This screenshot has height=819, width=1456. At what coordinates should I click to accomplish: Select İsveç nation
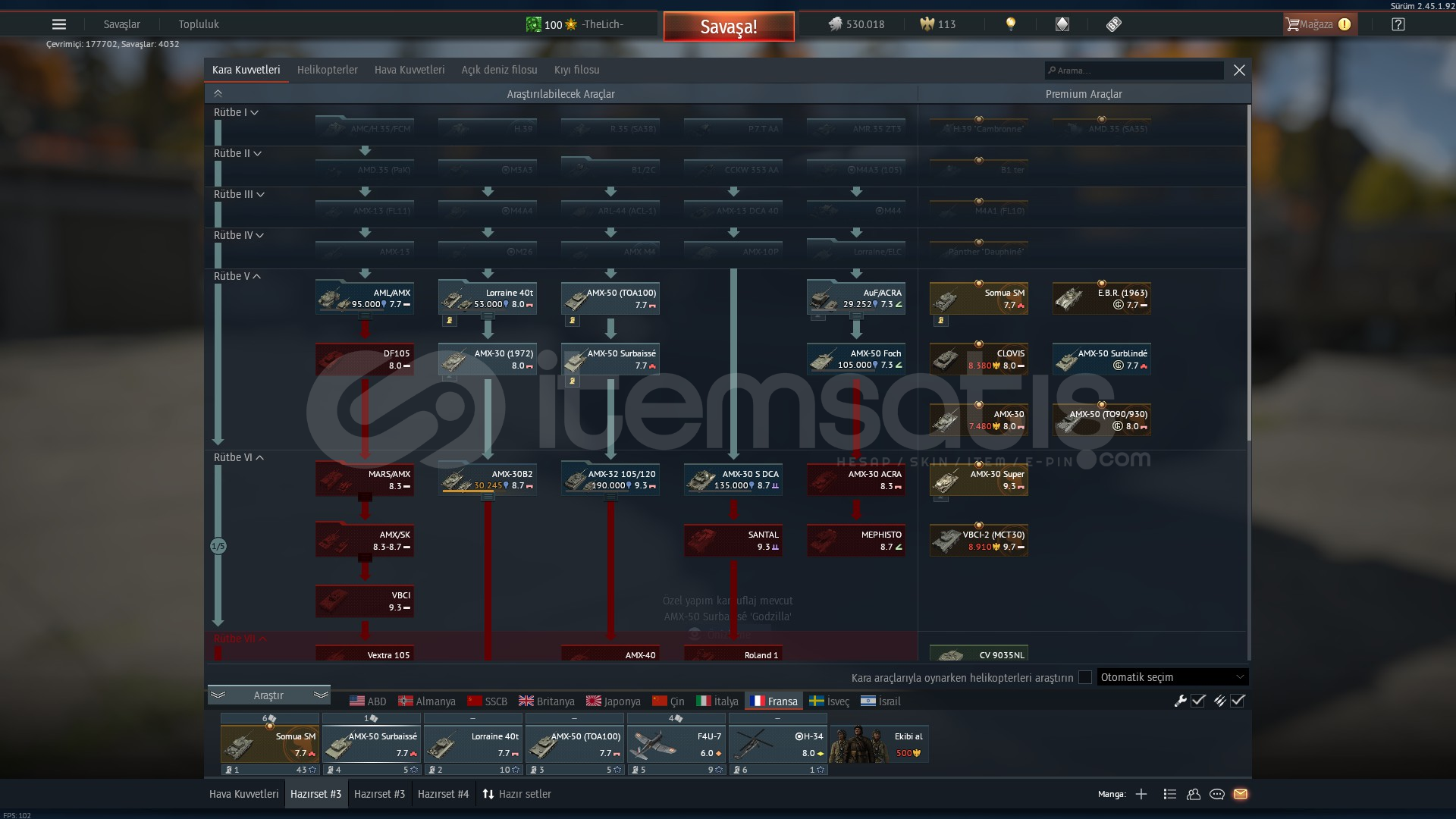tap(829, 701)
